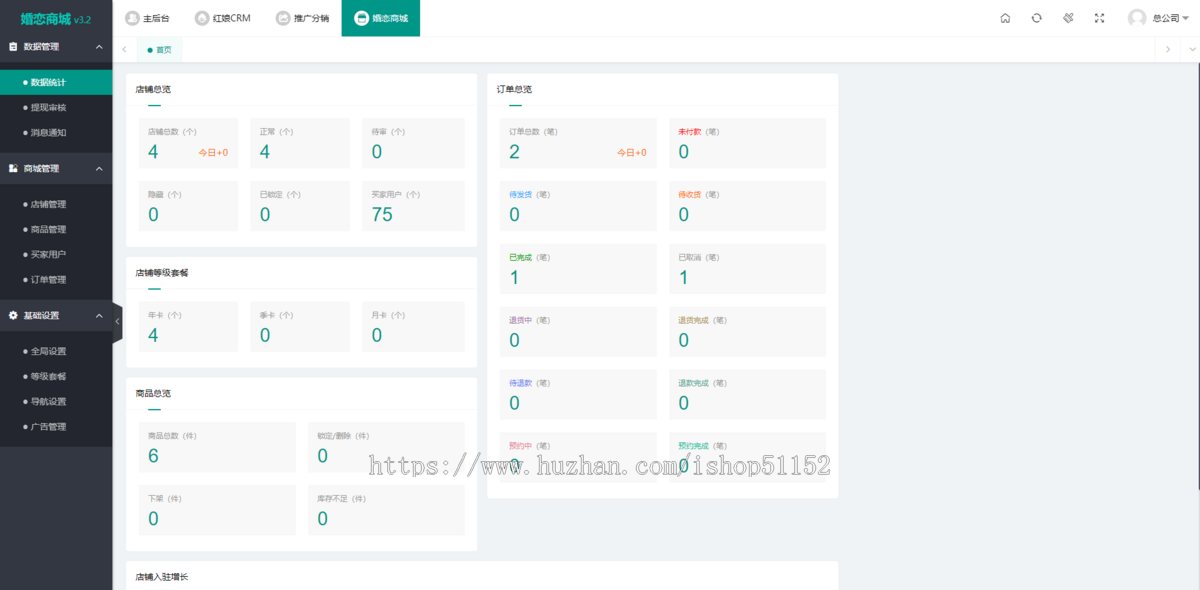Click the 已取消 orders stat card

747,269
